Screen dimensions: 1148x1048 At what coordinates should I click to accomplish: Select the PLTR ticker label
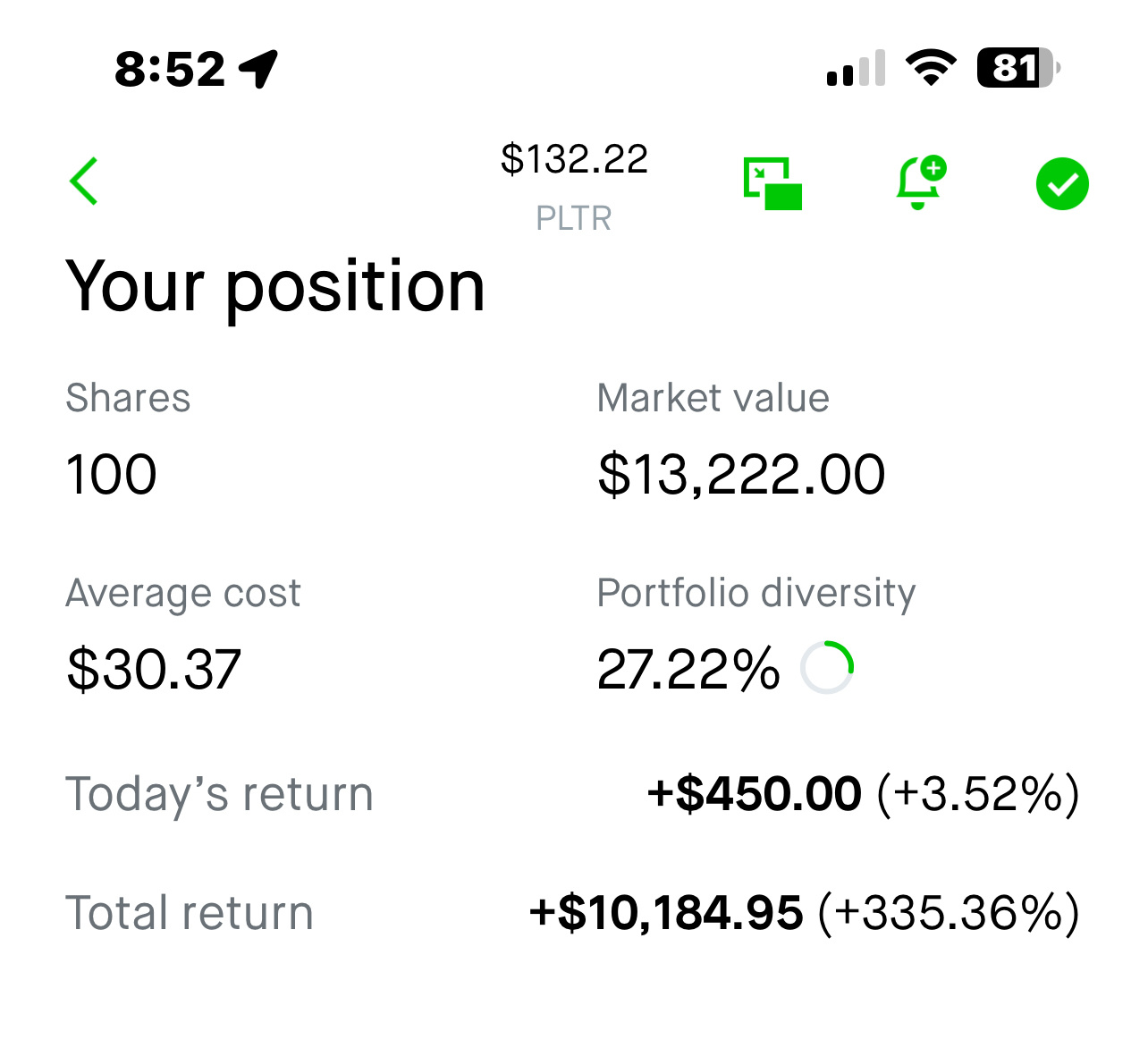pyautogui.click(x=574, y=218)
